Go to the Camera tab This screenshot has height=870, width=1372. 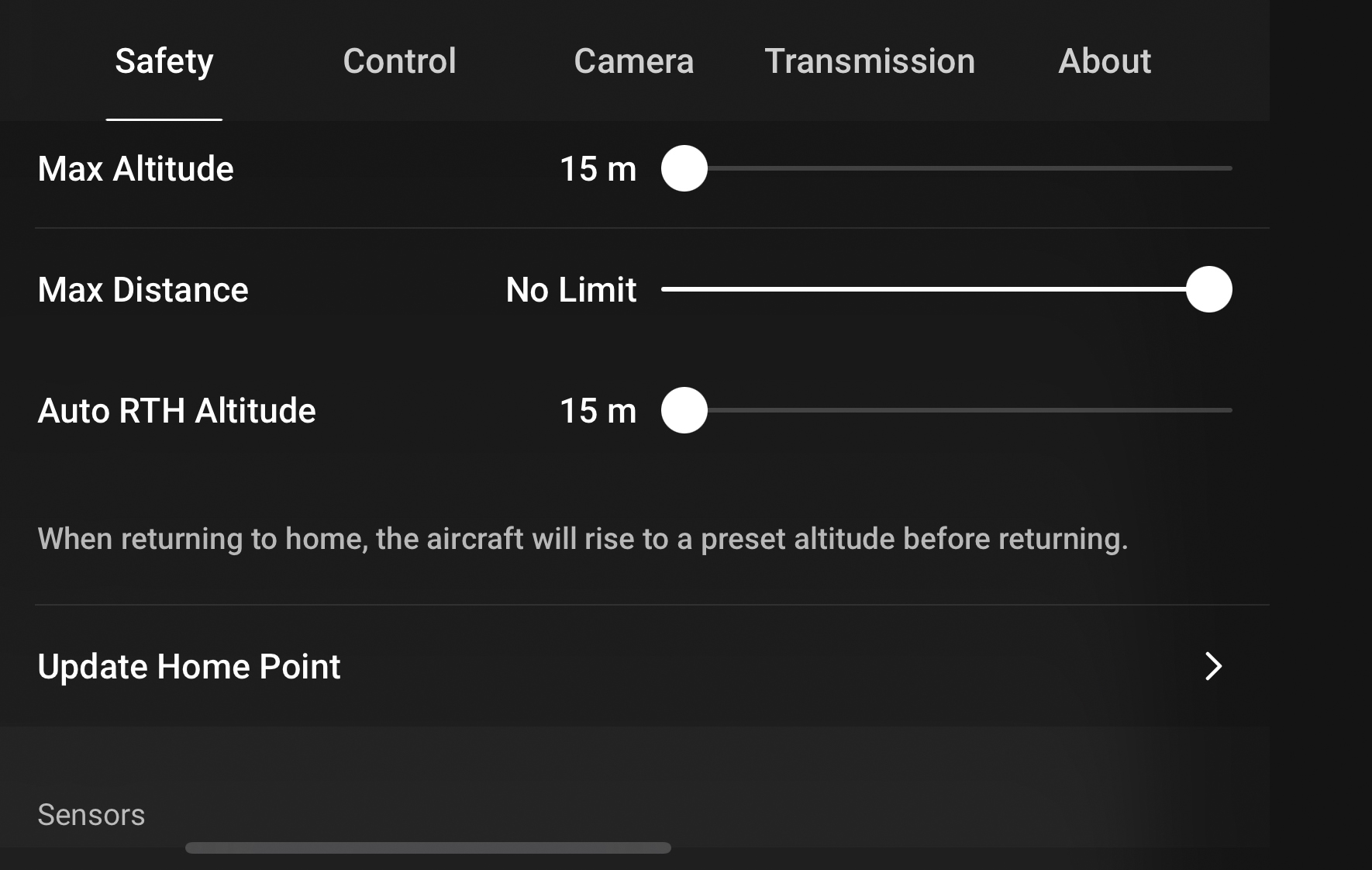(x=633, y=61)
